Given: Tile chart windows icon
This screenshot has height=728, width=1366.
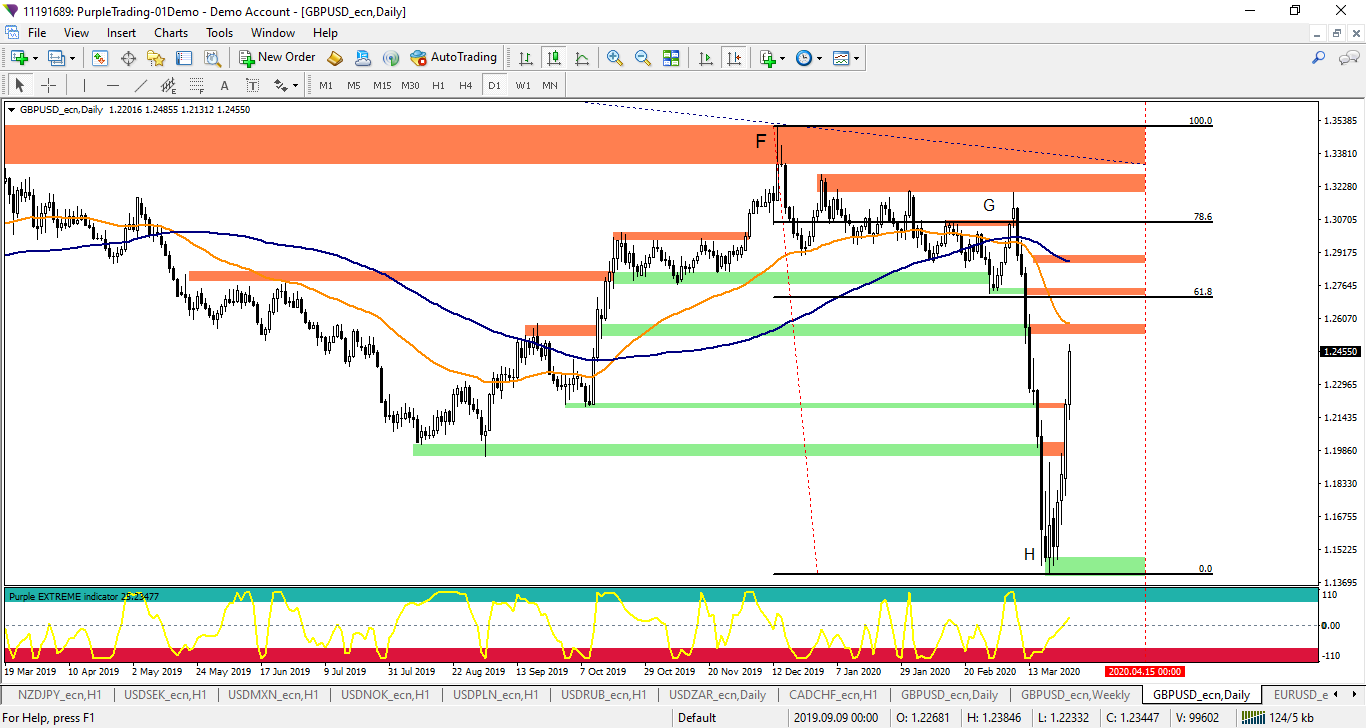Looking at the screenshot, I should [x=671, y=58].
